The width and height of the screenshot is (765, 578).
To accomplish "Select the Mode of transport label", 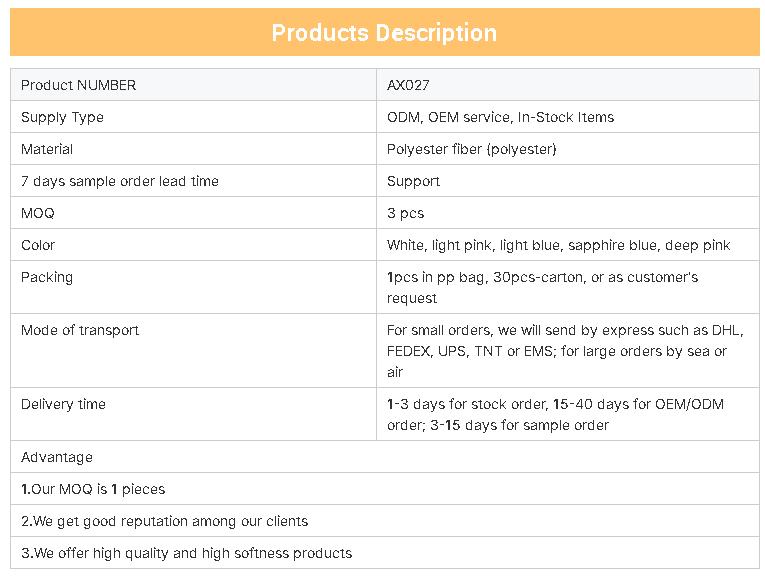I will pos(80,330).
